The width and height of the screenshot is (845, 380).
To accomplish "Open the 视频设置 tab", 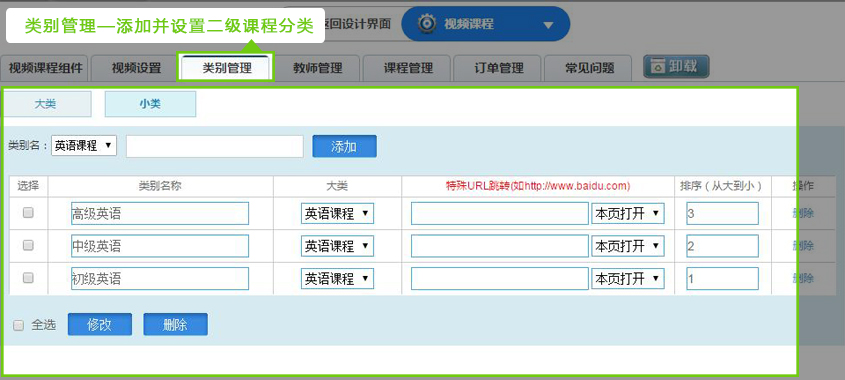I will [136, 68].
